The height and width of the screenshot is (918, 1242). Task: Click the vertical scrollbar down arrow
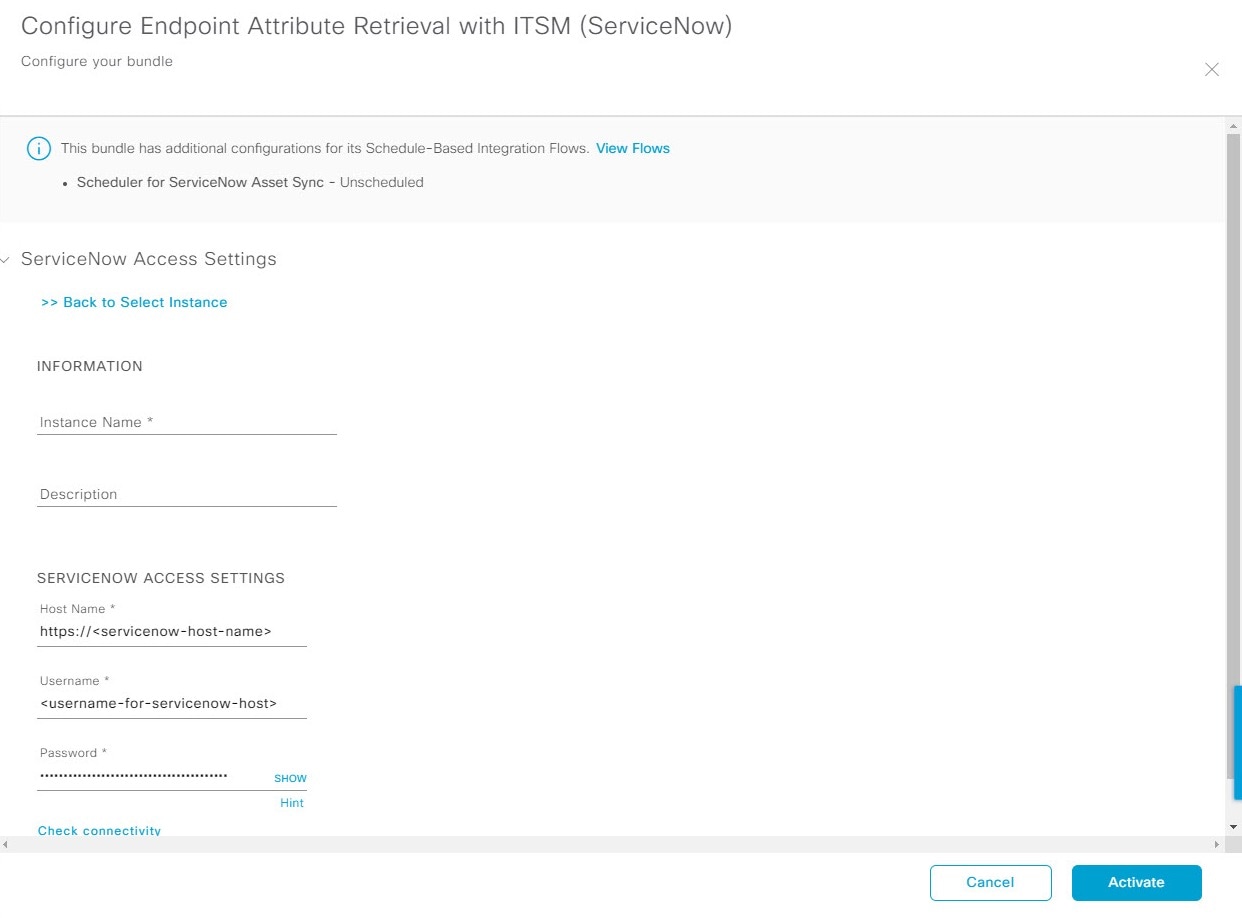(x=1233, y=827)
